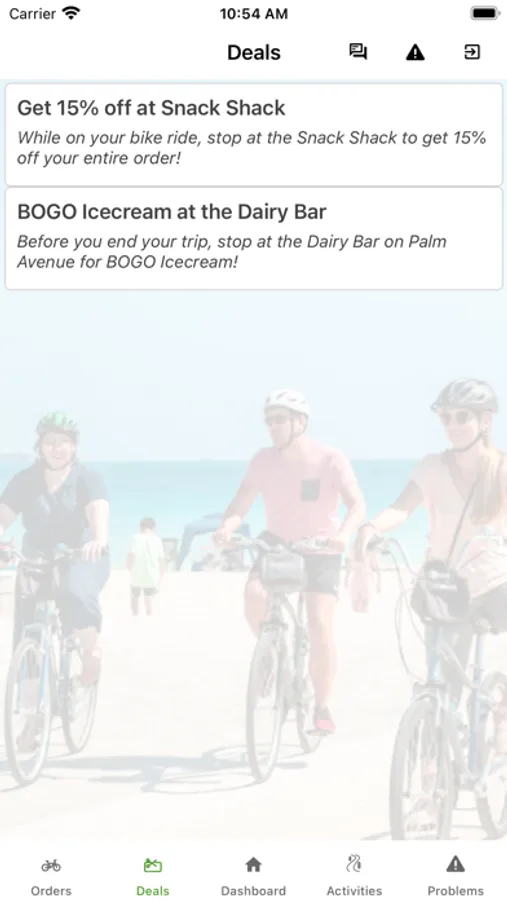Viewport: 507px width, 900px height.
Task: Select the Deals tab label
Action: (153, 891)
